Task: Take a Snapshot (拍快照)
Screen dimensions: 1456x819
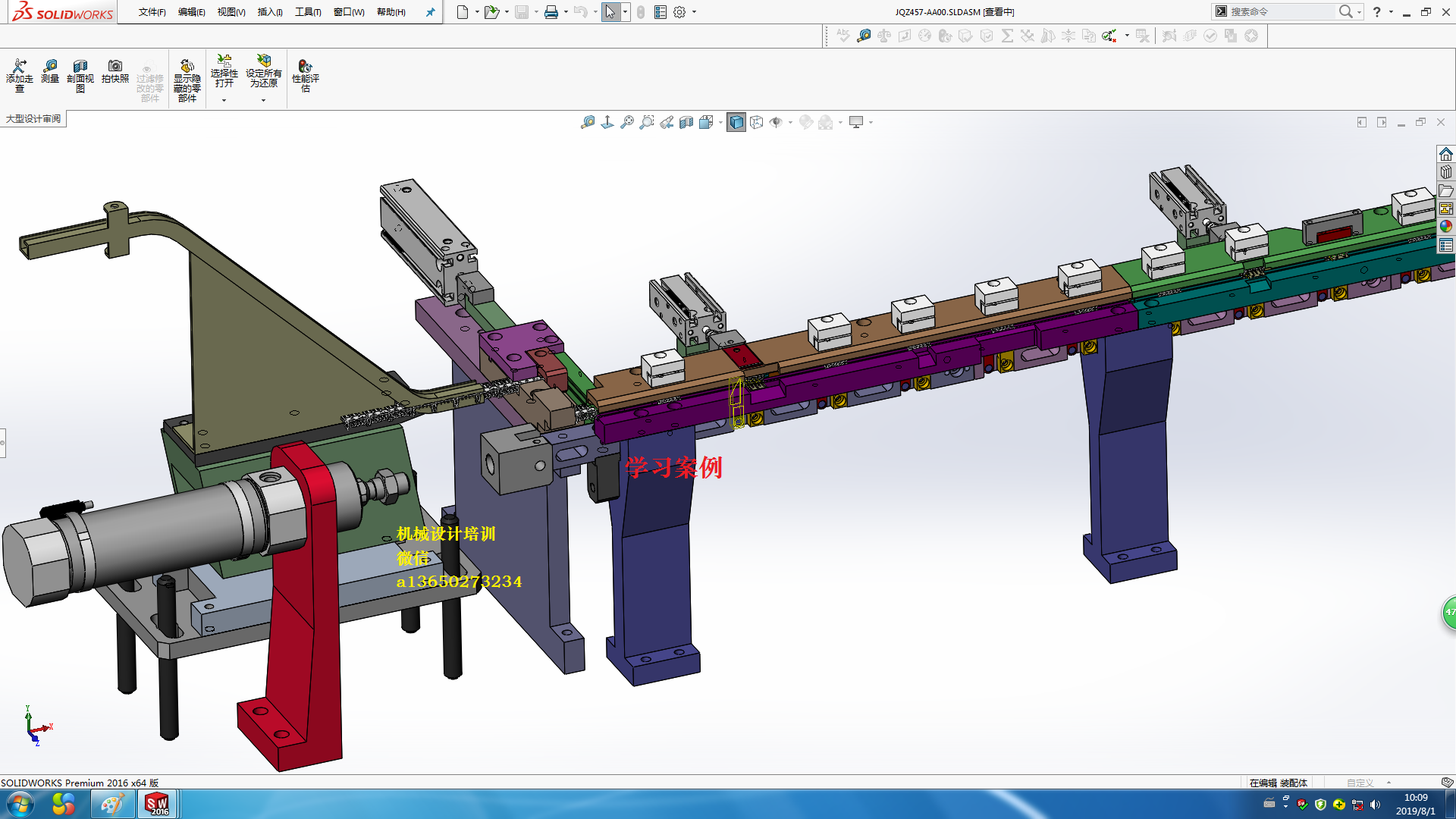Action: (x=115, y=72)
